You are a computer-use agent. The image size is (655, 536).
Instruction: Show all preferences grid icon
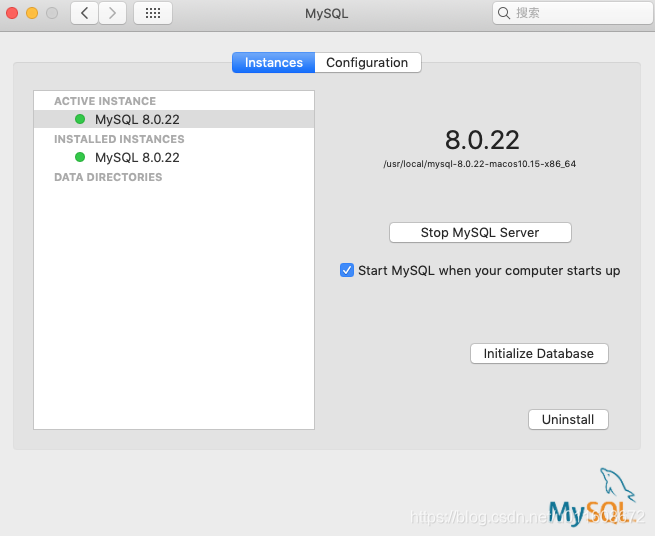tap(153, 13)
